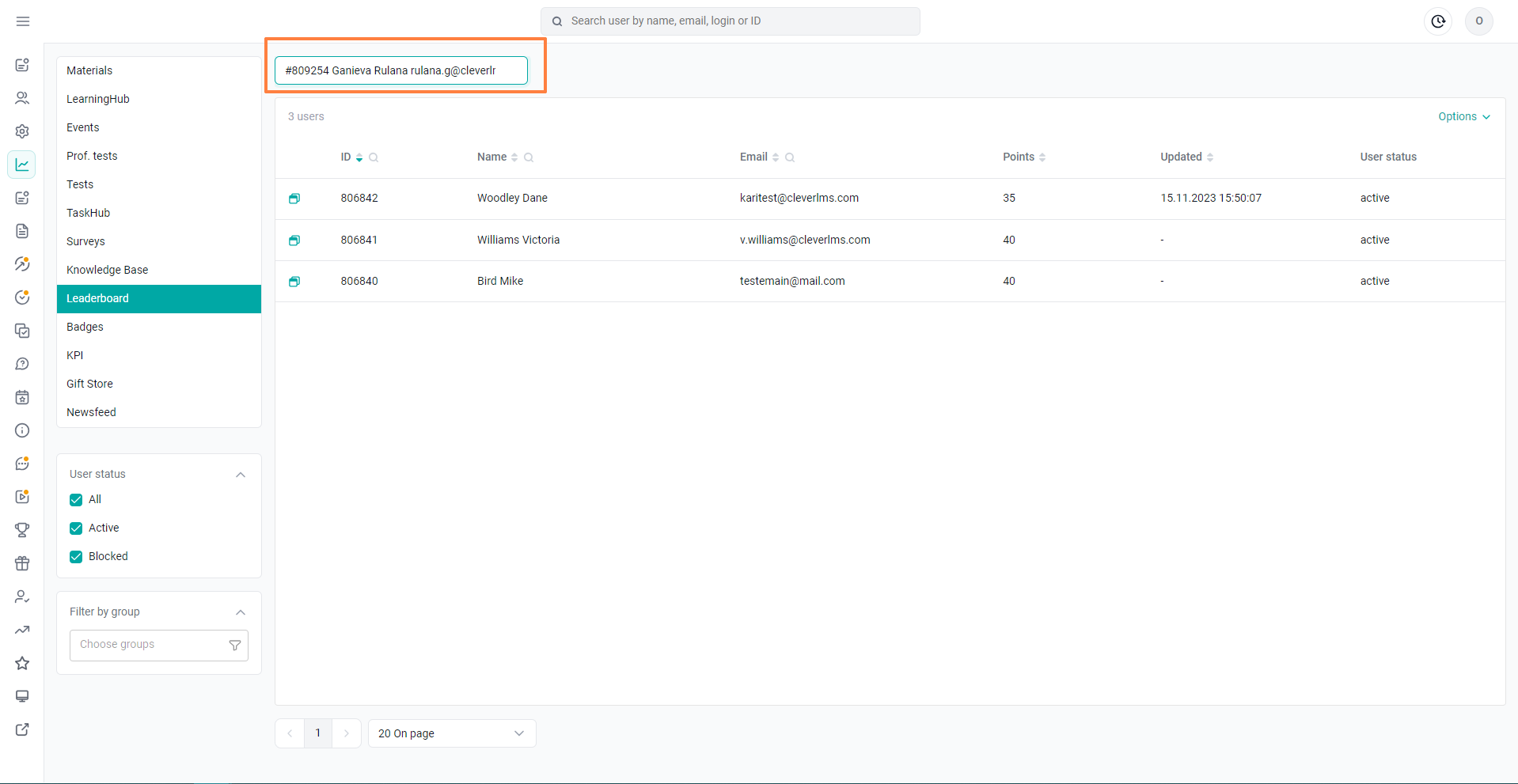Click the Ganieva Rulana user selector field
The image size is (1518, 784).
coord(401,70)
